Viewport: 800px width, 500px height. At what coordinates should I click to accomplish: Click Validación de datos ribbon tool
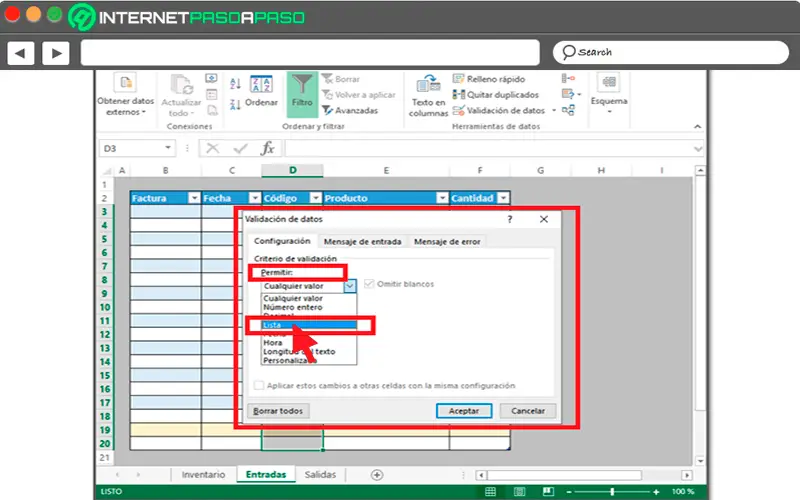click(499, 110)
